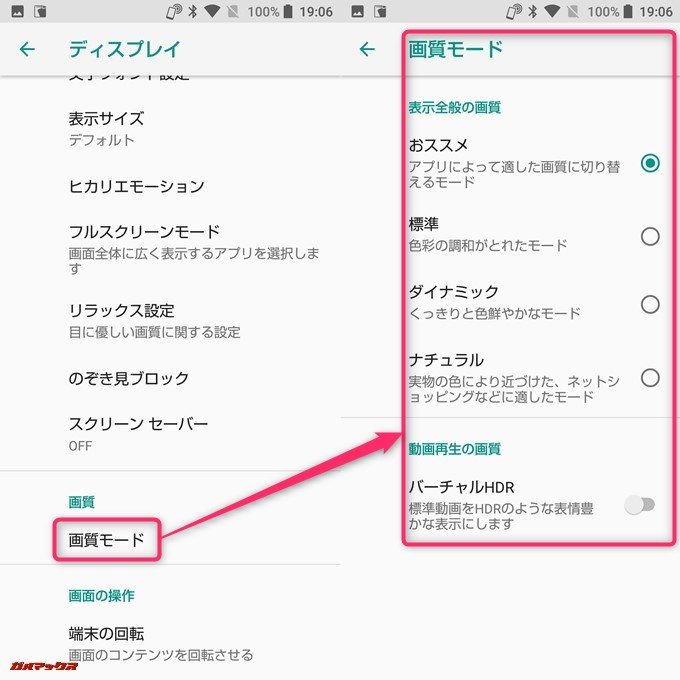The width and height of the screenshot is (680, 680).
Task: Tap the right screen's image notification icon
Action: pos(357,11)
